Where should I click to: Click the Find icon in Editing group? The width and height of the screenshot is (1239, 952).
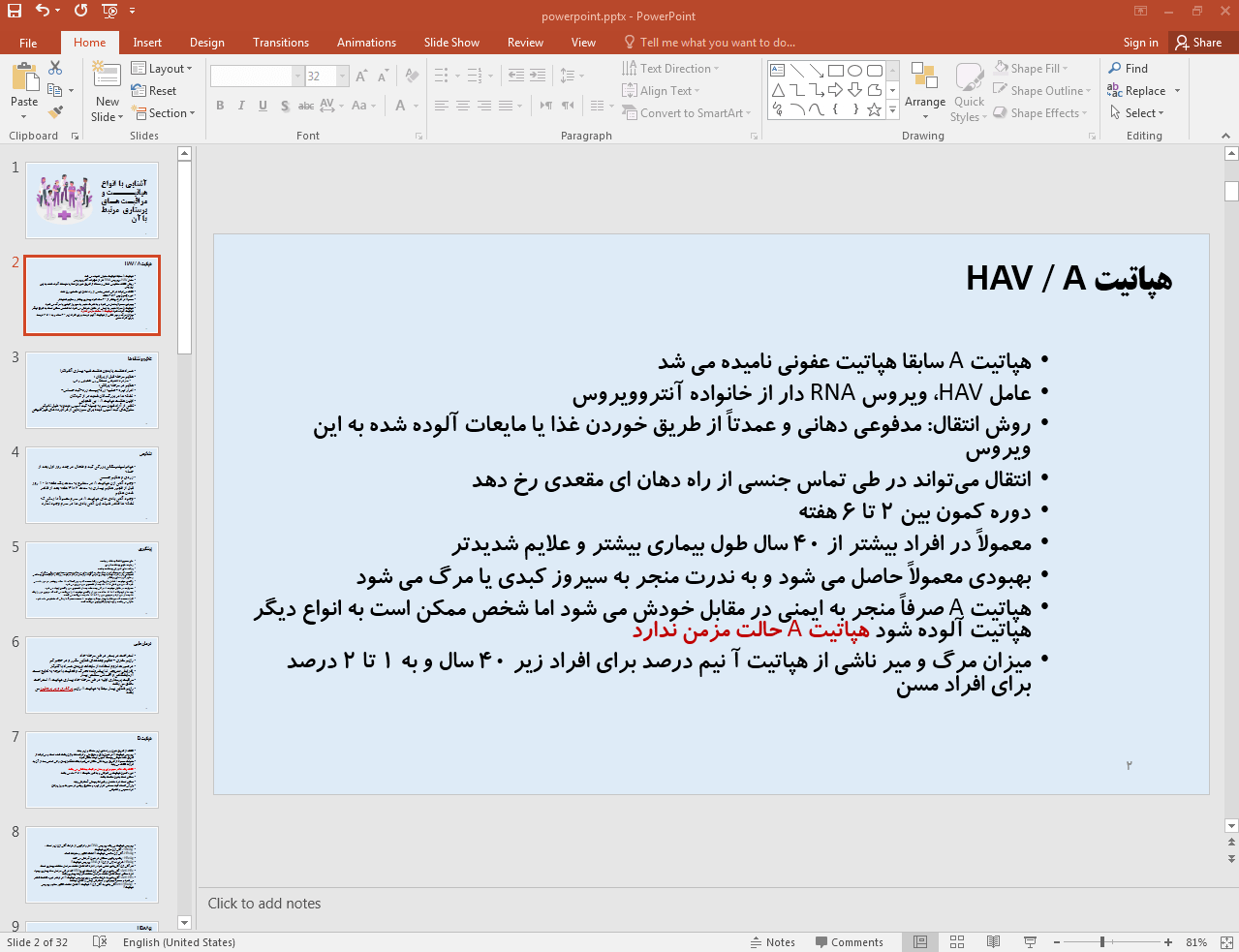point(1129,69)
